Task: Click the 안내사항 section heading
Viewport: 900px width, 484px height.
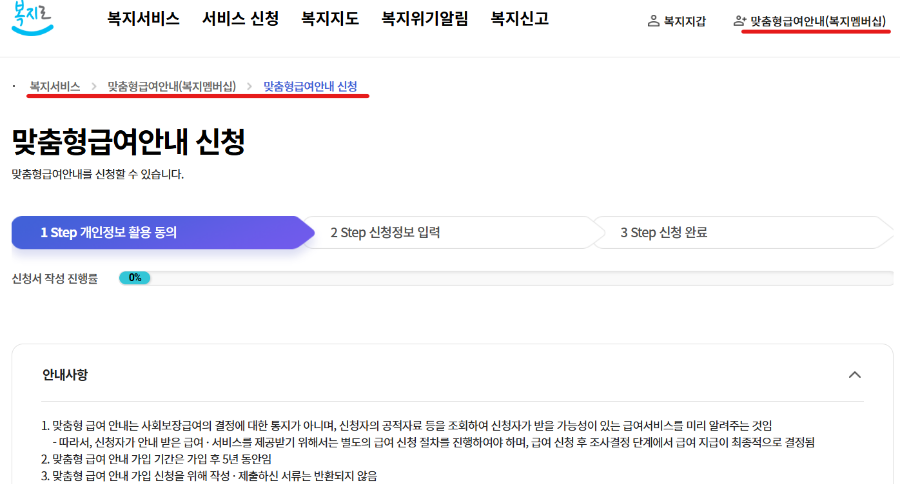Action: click(x=65, y=375)
